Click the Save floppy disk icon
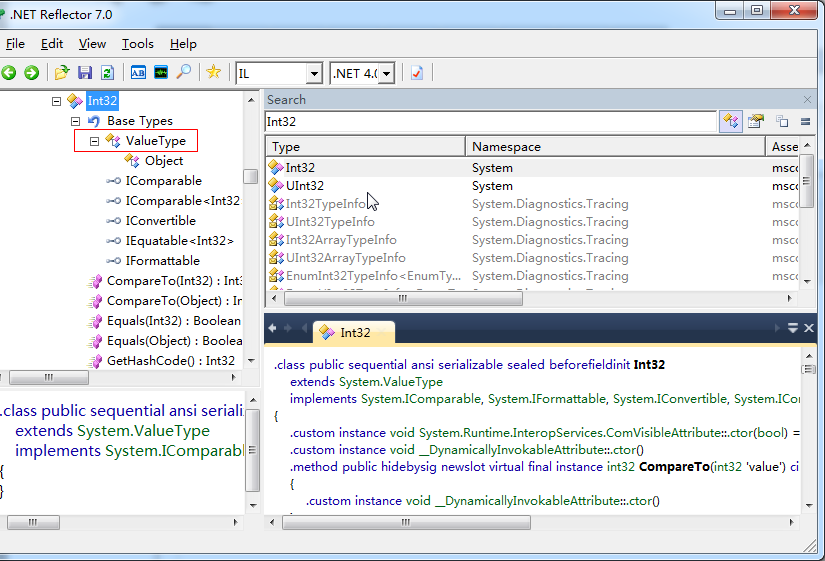The width and height of the screenshot is (825, 561). (85, 72)
